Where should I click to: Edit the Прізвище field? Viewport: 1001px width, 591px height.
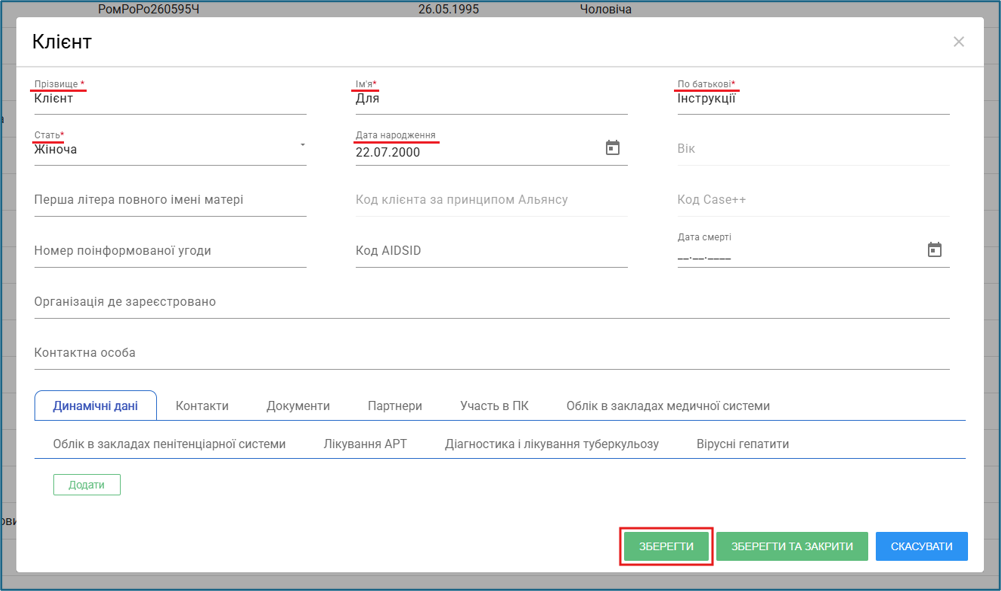click(x=170, y=99)
